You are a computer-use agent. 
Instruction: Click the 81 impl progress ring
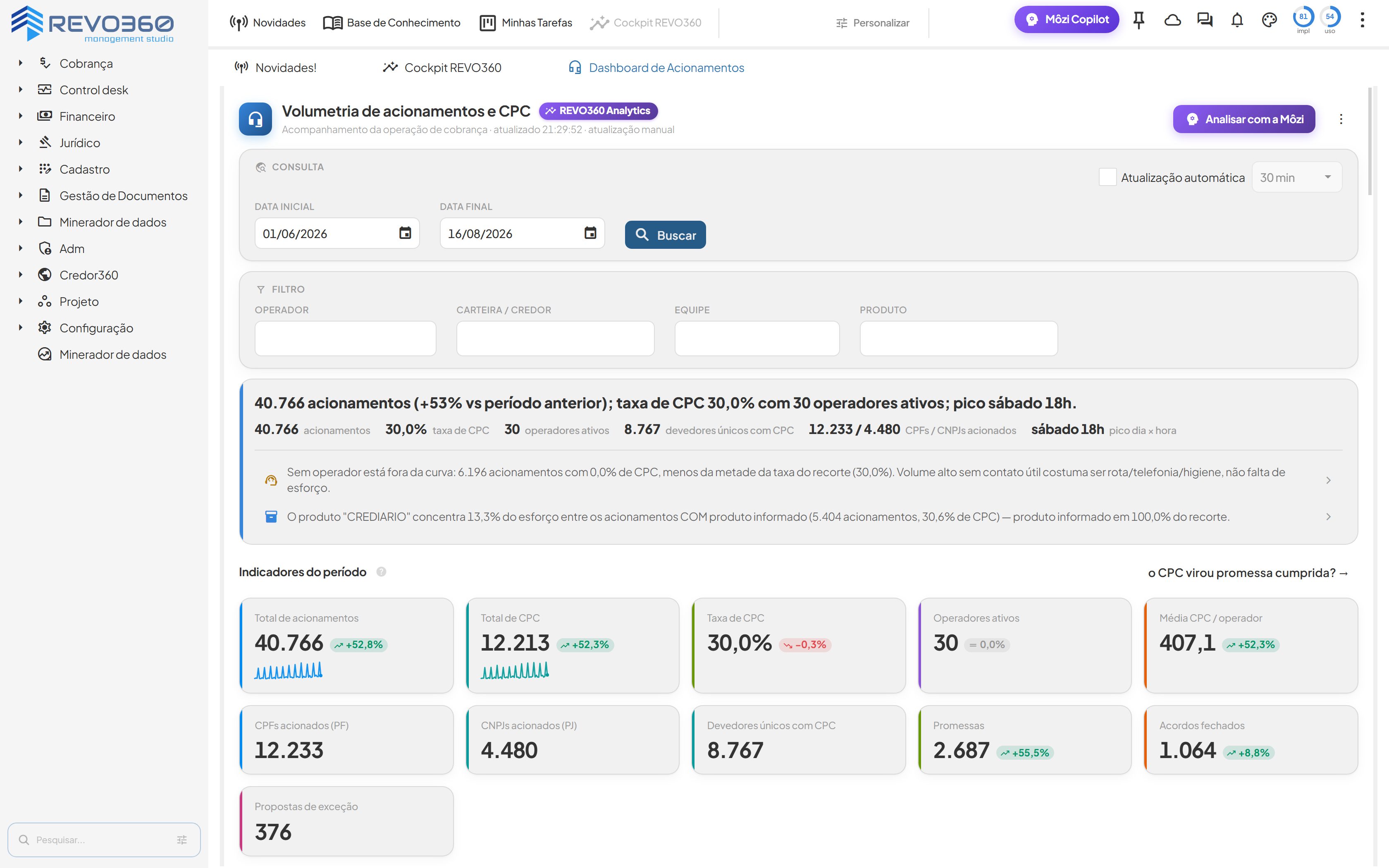[1303, 17]
